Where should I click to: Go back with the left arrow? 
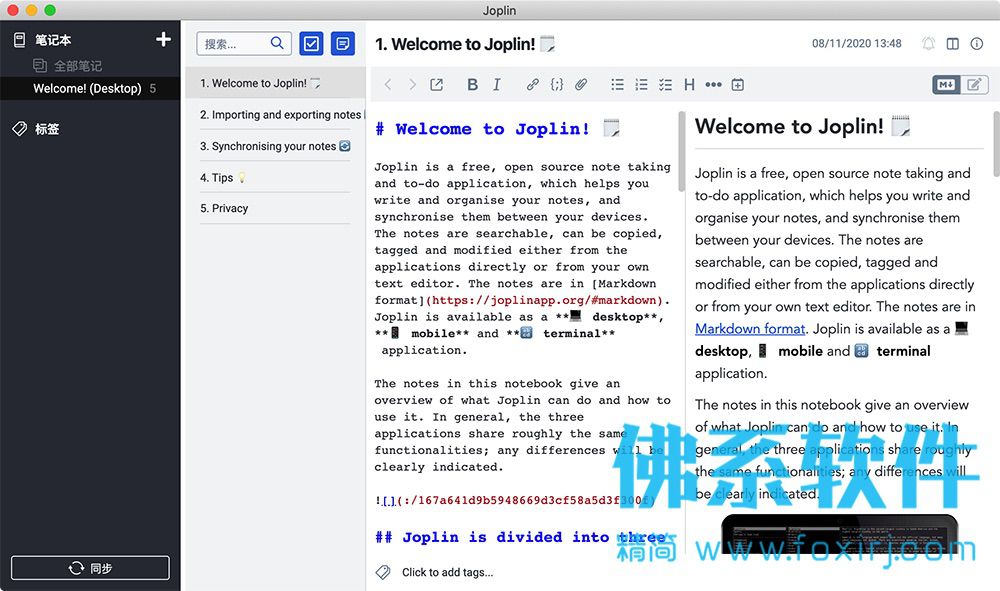coord(388,85)
